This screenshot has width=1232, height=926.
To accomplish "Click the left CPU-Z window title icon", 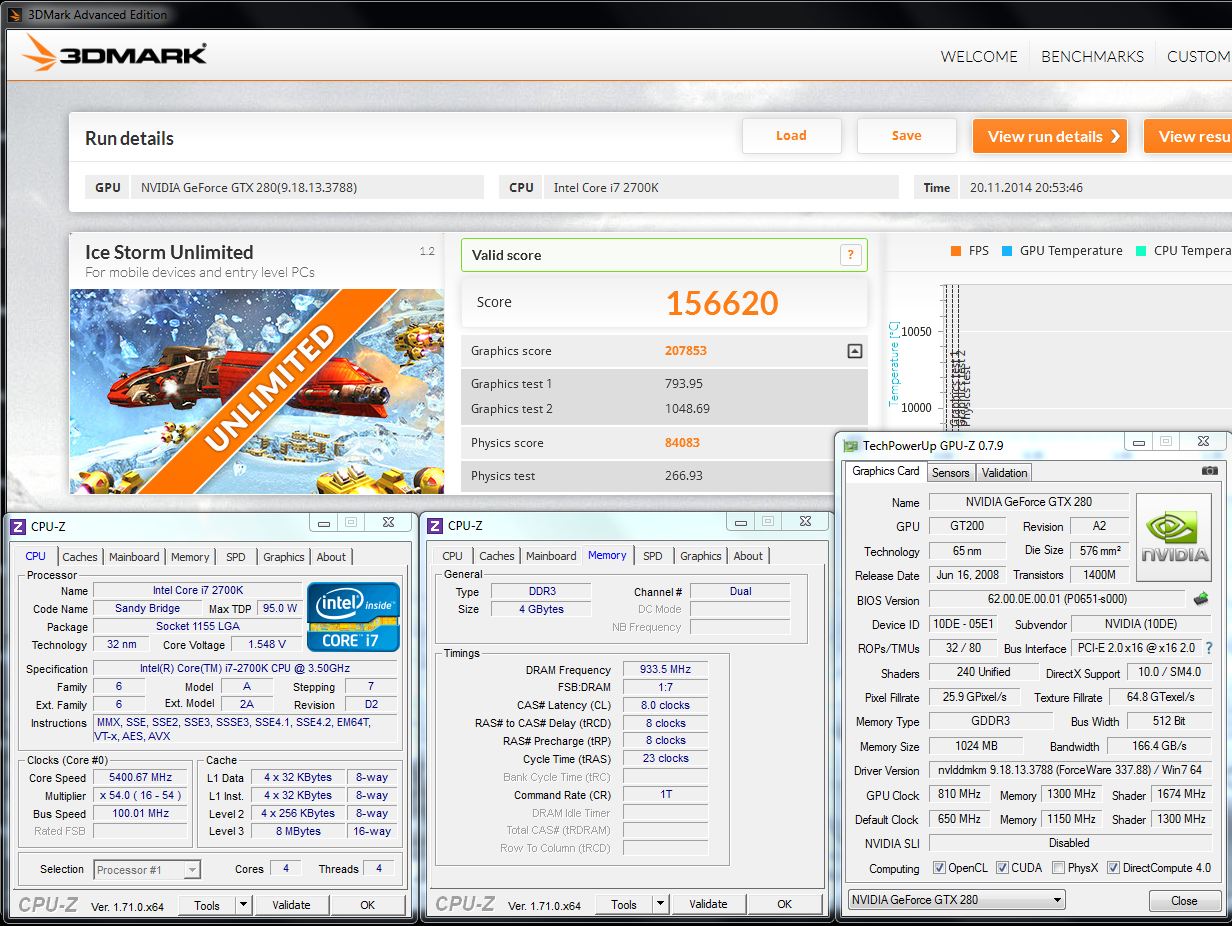I will (x=18, y=527).
